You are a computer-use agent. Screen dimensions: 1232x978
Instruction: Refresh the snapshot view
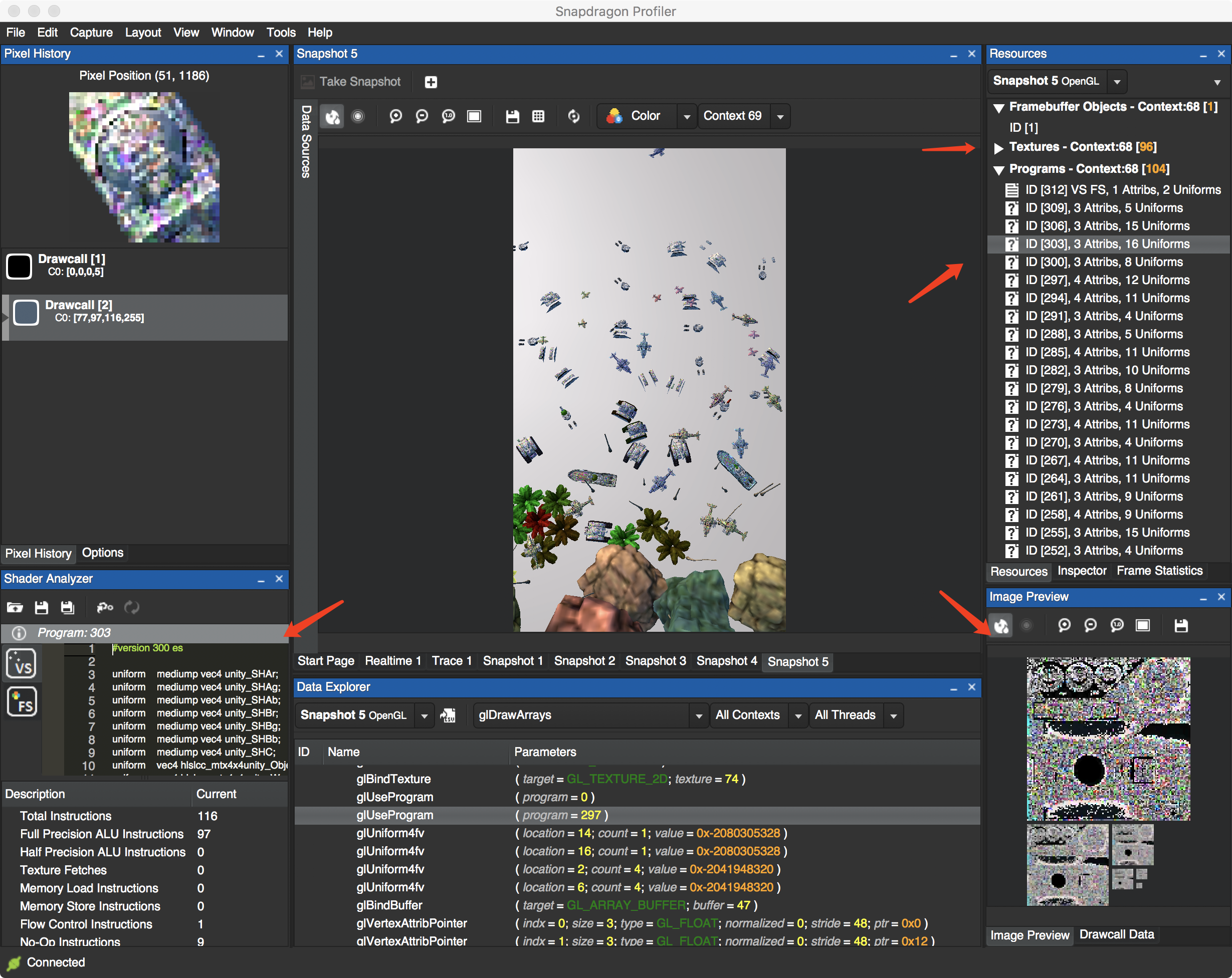click(574, 116)
